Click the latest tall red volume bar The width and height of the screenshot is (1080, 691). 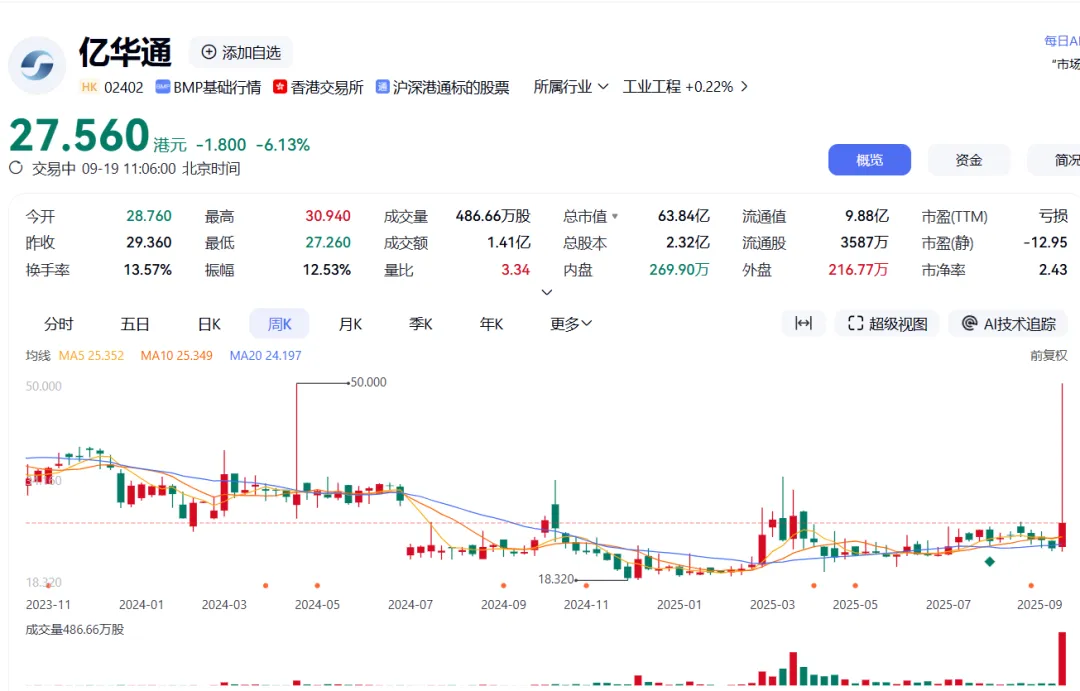[x=1062, y=659]
